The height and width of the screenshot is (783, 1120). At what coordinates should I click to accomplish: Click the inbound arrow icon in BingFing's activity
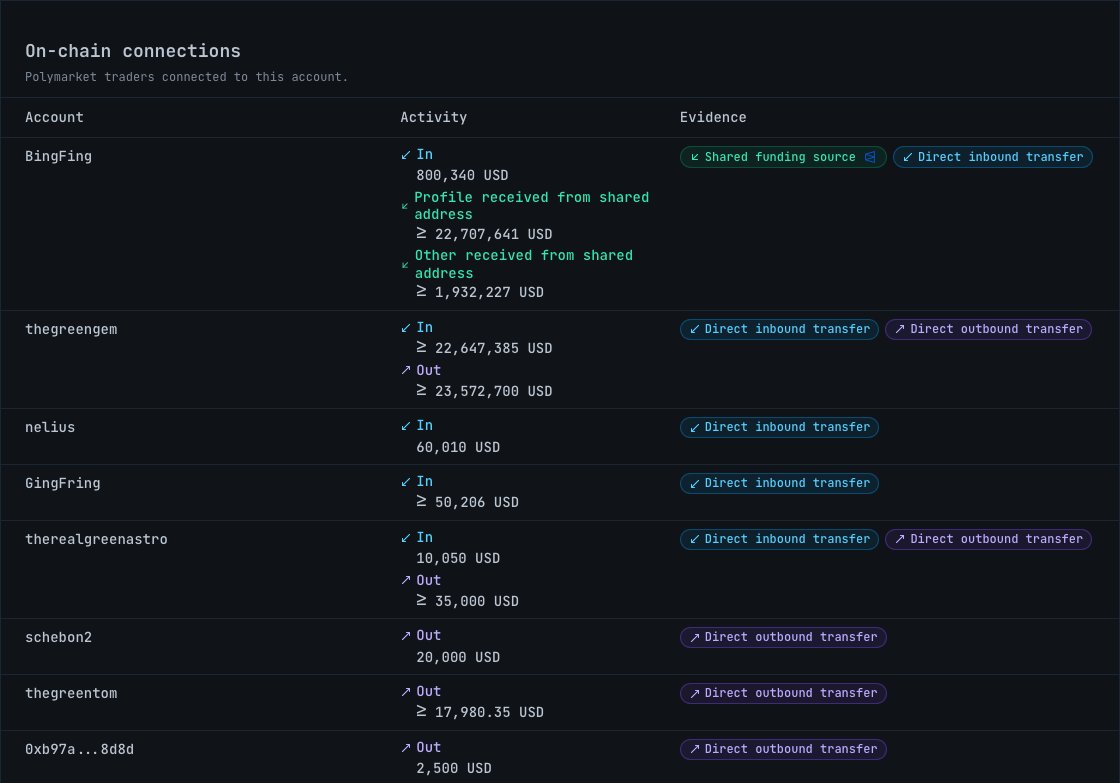point(406,155)
